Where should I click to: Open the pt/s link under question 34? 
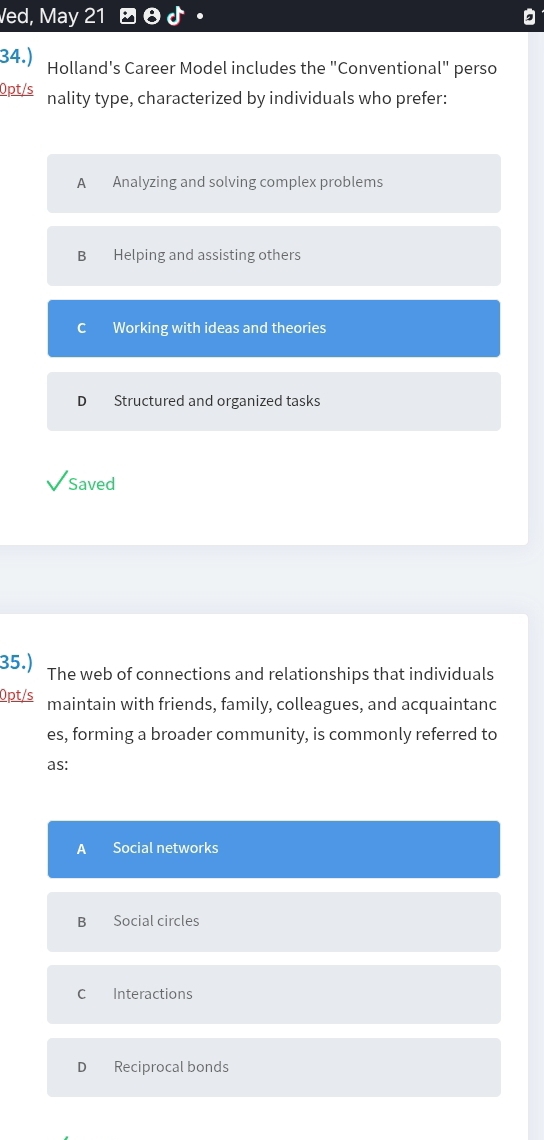[x=16, y=89]
